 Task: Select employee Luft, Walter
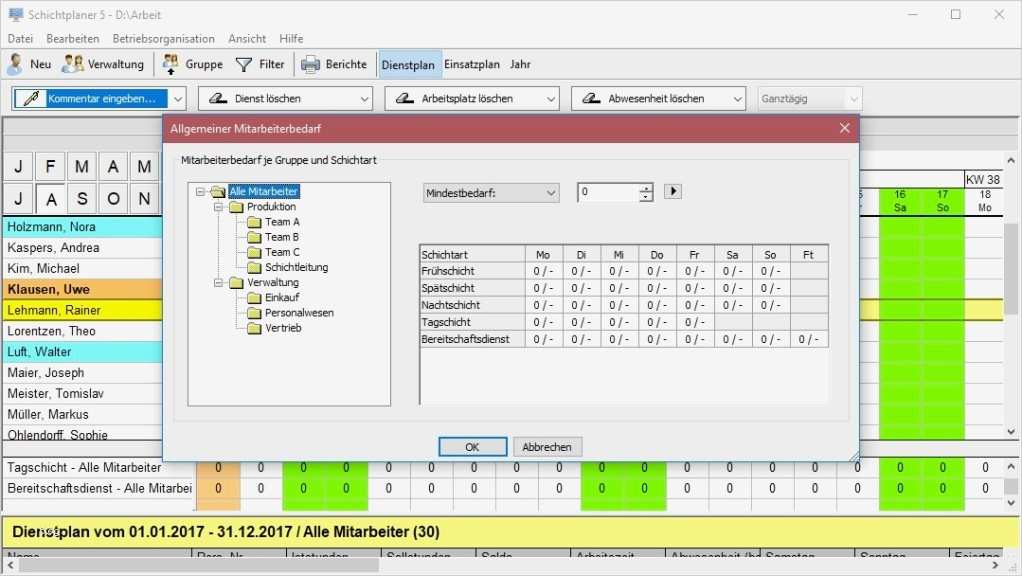[x=83, y=352]
